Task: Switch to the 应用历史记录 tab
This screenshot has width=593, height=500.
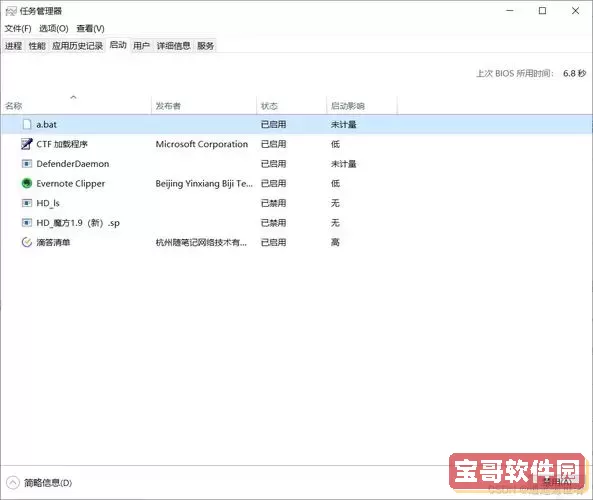Action: (x=78, y=46)
